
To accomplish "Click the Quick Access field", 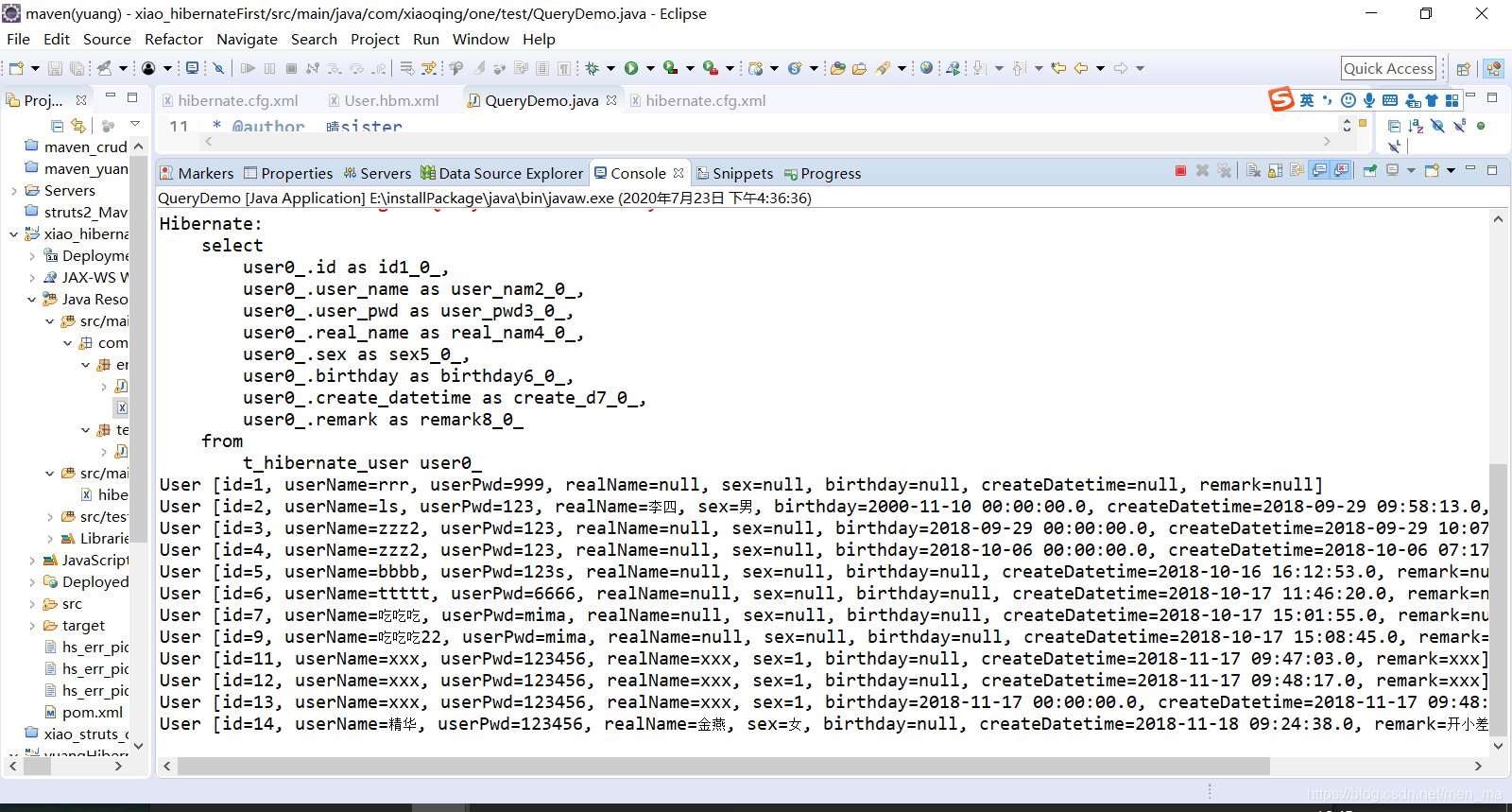I will click(x=1388, y=68).
